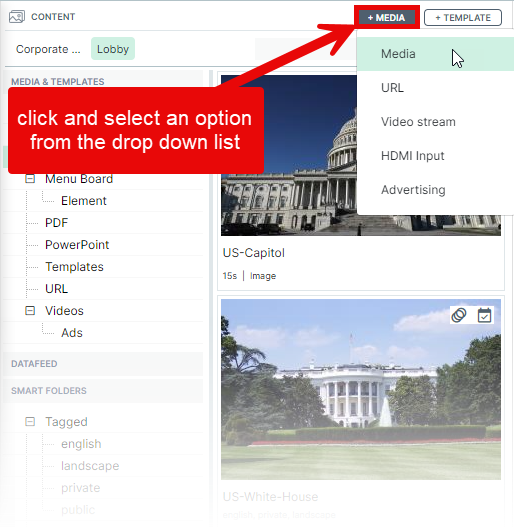Select the Ads subfolder
This screenshot has width=514, height=528.
pyautogui.click(x=72, y=333)
